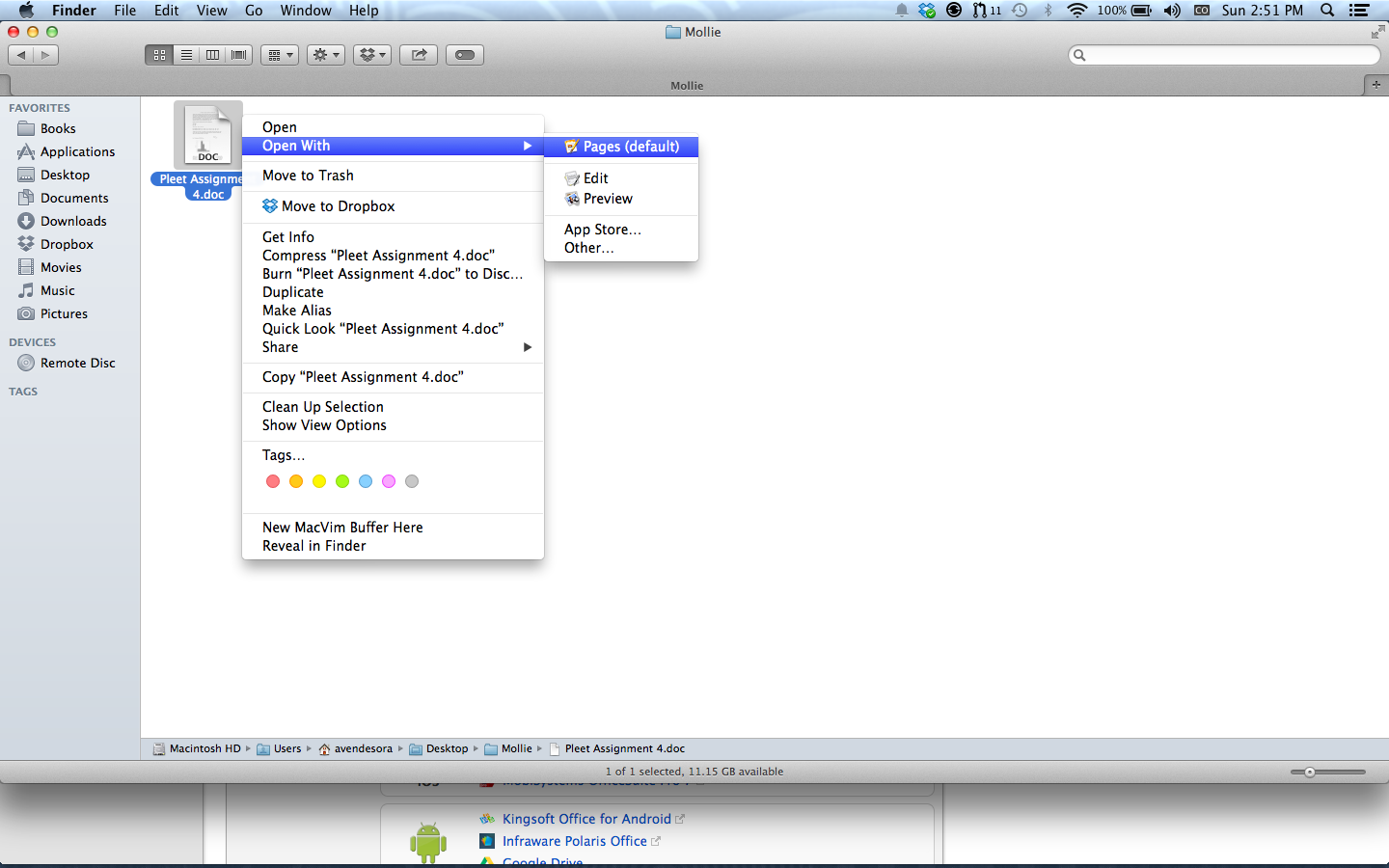The width and height of the screenshot is (1389, 868).
Task: Switch to list view in toolbar
Action: pos(186,55)
